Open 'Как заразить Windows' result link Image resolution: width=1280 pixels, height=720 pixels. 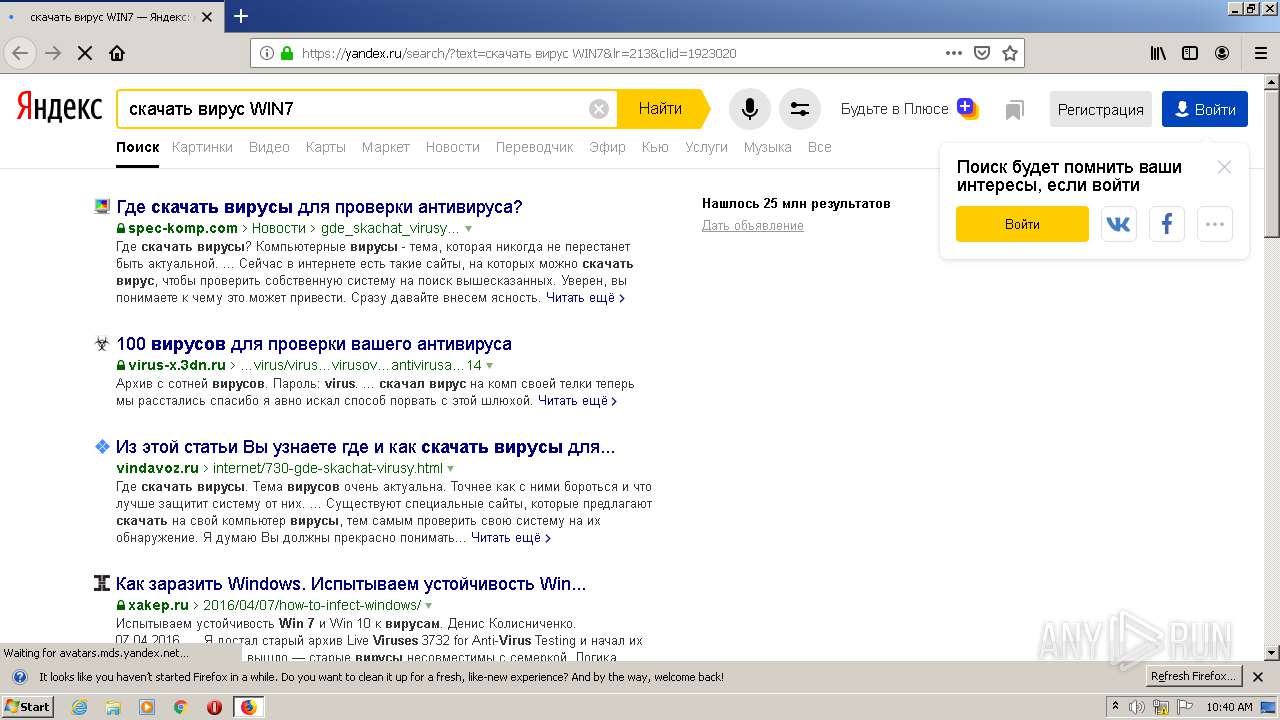351,584
